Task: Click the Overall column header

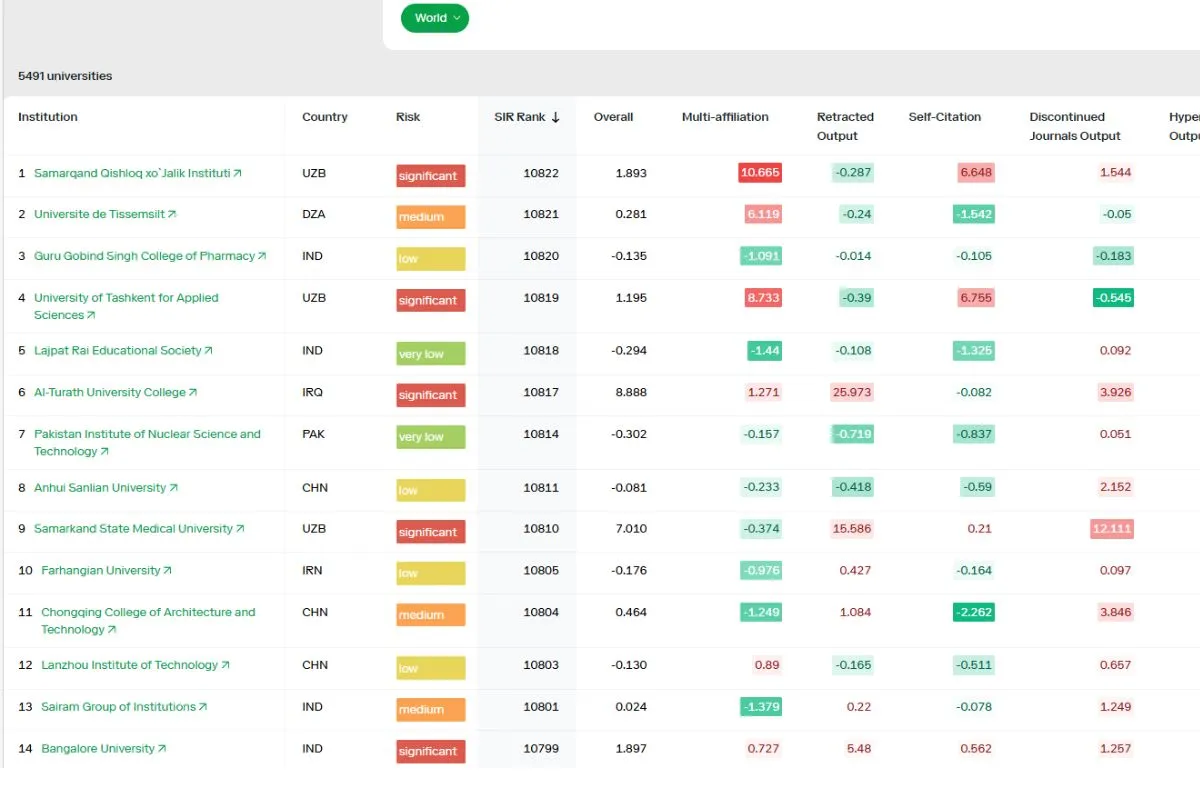Action: click(x=613, y=117)
